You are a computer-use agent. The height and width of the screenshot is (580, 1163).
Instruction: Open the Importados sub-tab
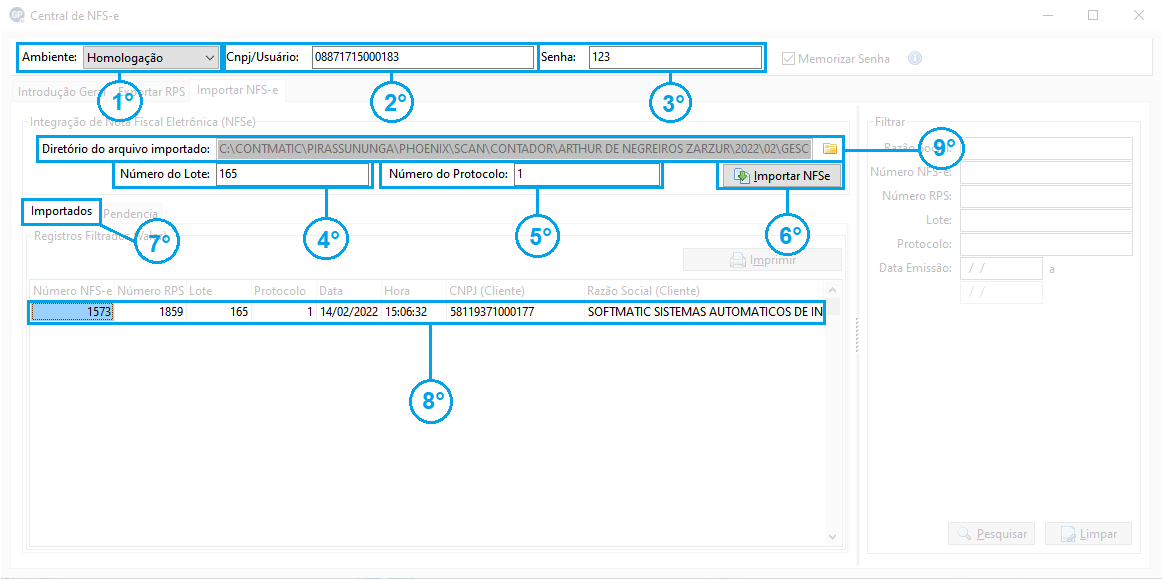pyautogui.click(x=62, y=211)
